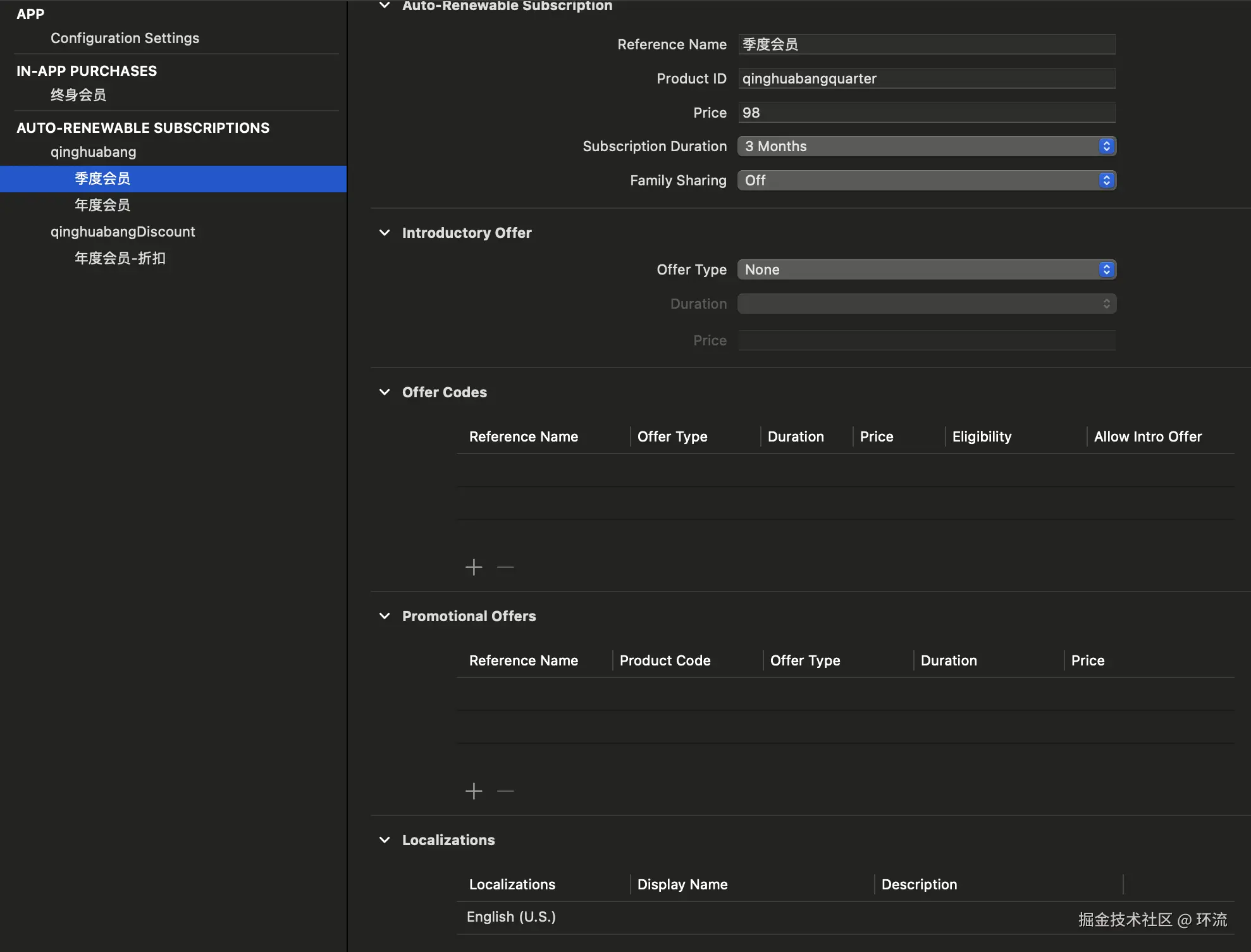Collapse the Localizations section

385,840
